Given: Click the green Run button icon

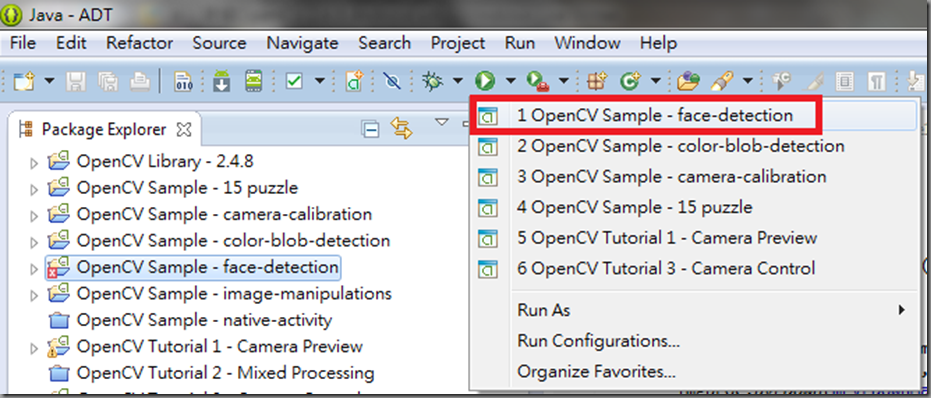Looking at the screenshot, I should 485,81.
